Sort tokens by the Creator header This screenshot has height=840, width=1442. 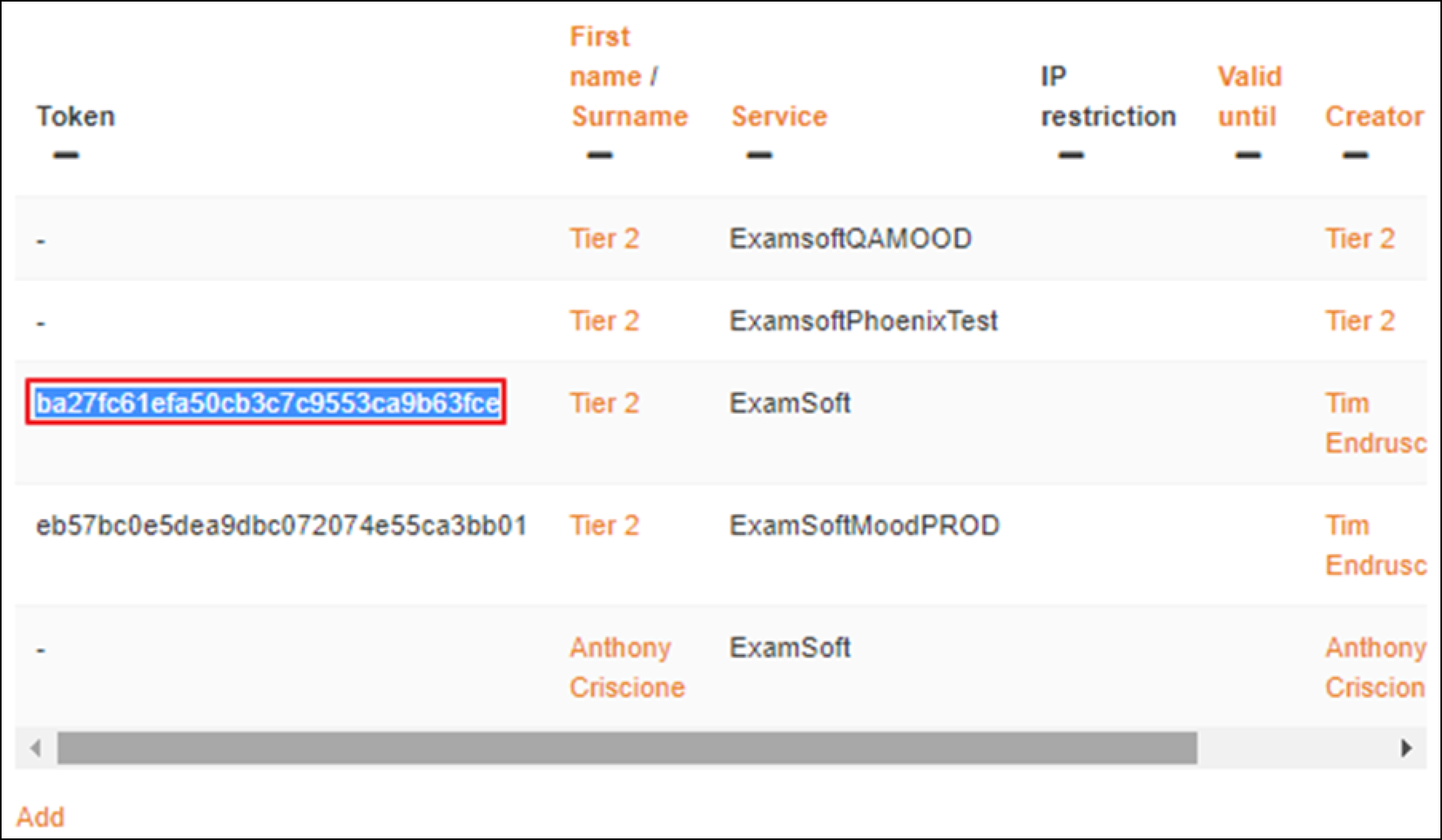click(x=1374, y=117)
